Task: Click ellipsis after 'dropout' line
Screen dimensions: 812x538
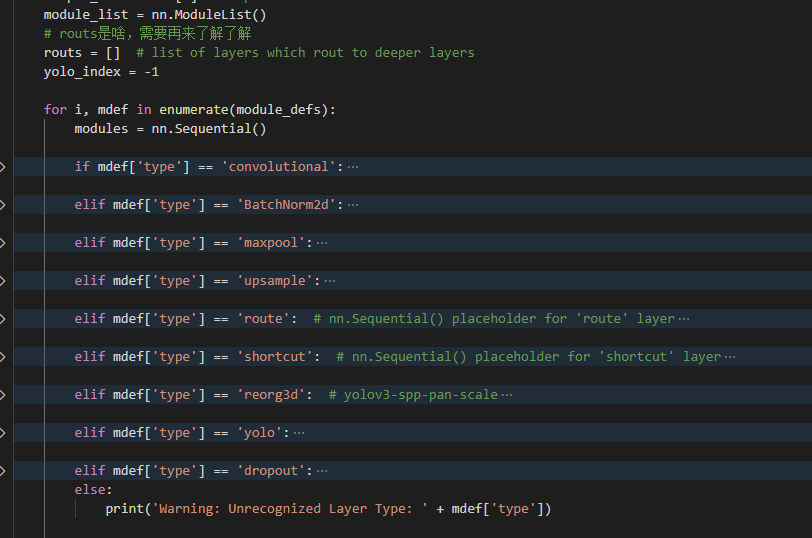Action: [x=322, y=471]
